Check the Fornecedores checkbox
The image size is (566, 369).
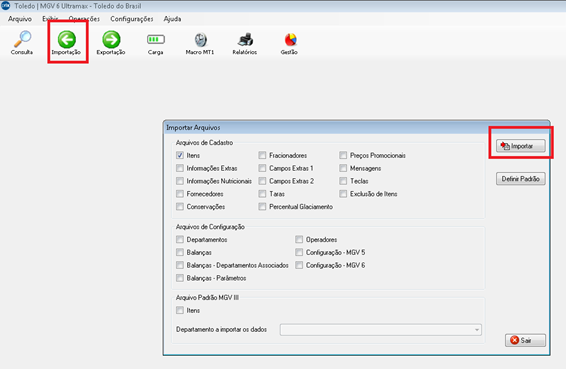(180, 194)
